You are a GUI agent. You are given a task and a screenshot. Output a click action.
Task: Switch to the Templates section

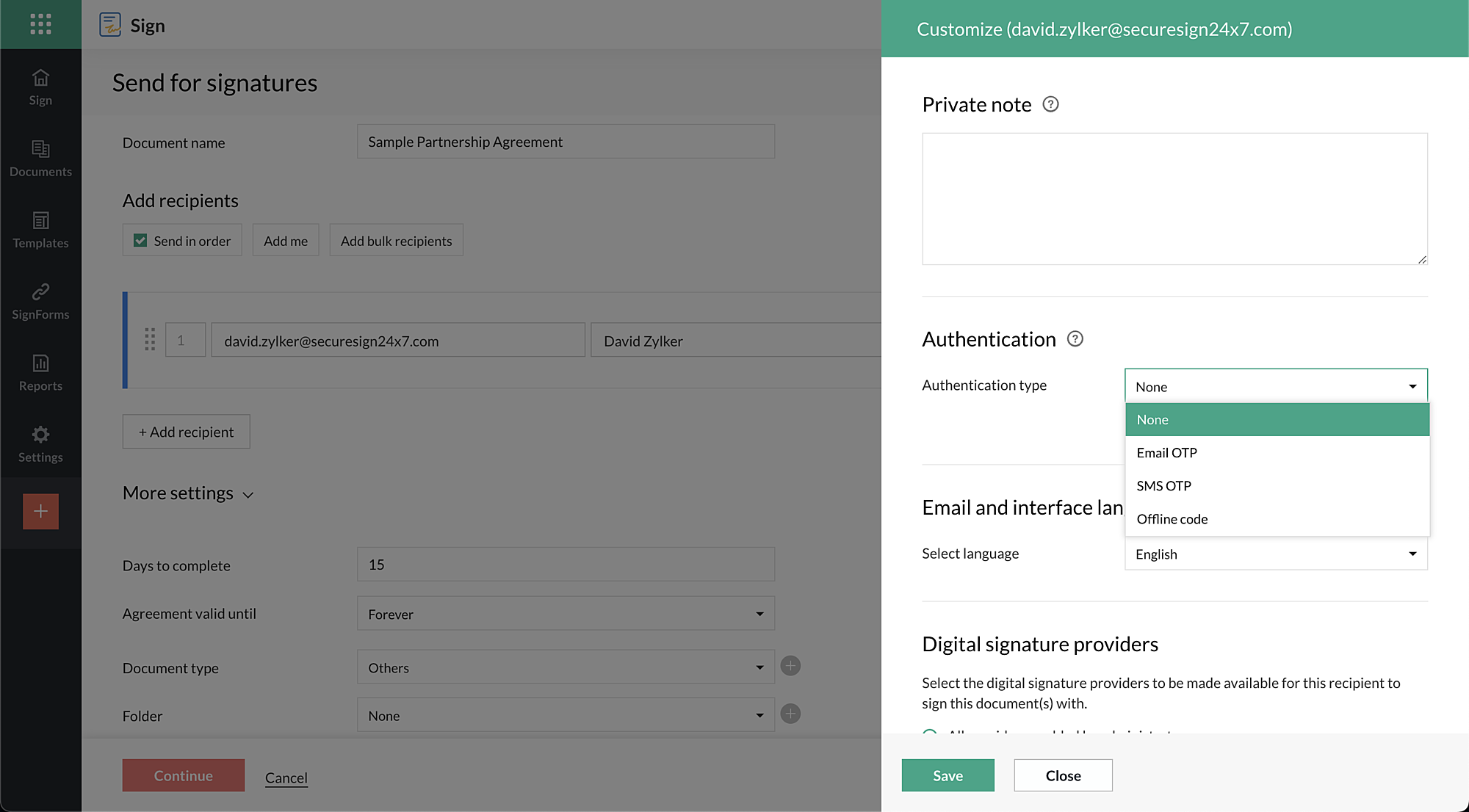pyautogui.click(x=40, y=230)
